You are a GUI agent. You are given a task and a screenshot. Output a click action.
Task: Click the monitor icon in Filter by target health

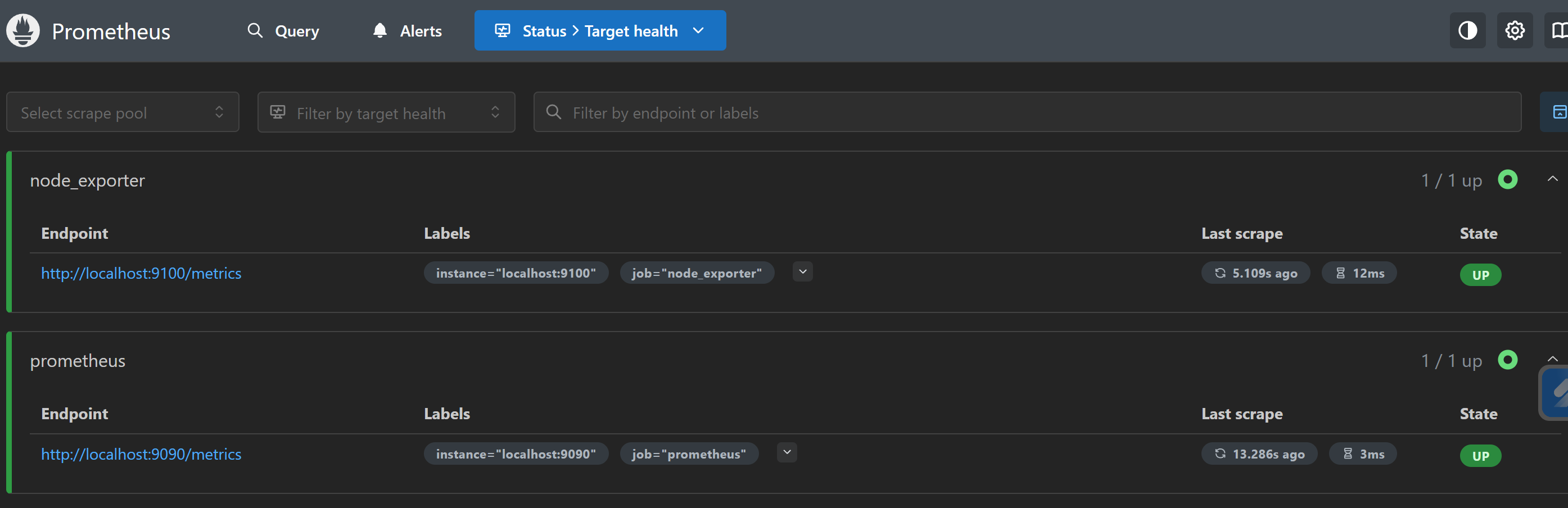click(x=278, y=112)
